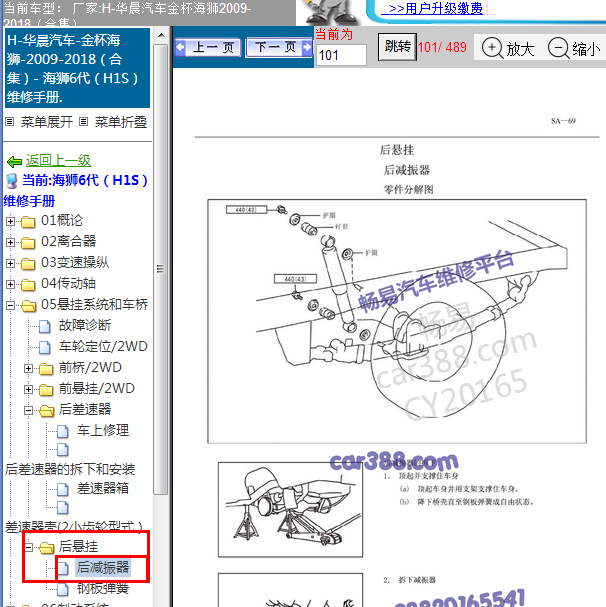Expand the 03变速操纵 folder node

tap(10, 263)
